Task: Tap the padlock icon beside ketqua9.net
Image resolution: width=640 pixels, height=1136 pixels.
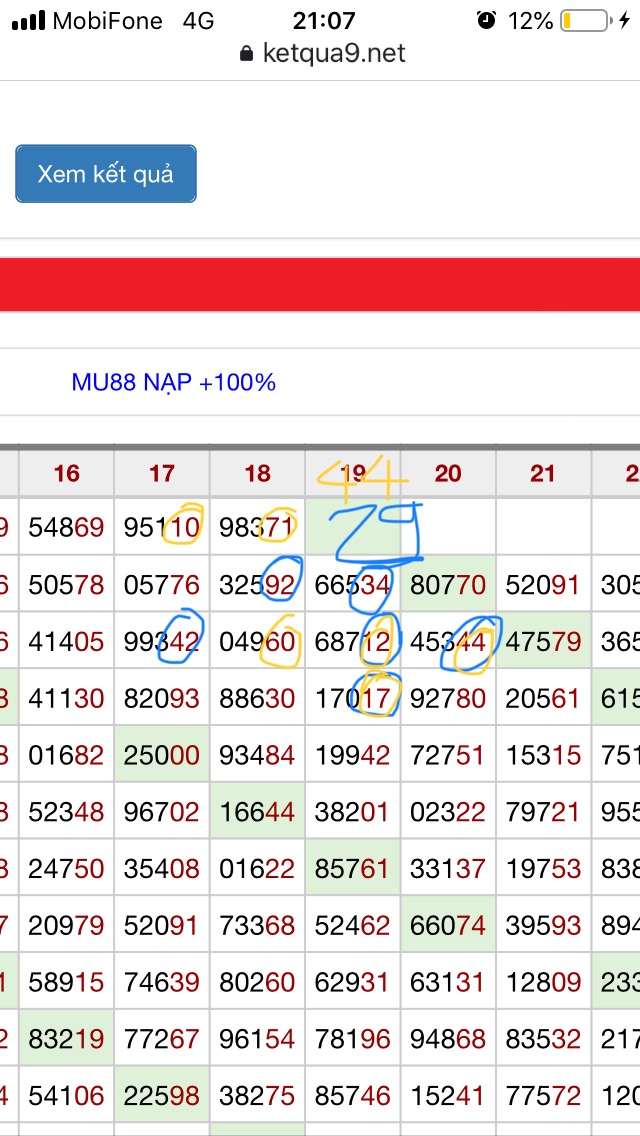Action: click(x=247, y=54)
